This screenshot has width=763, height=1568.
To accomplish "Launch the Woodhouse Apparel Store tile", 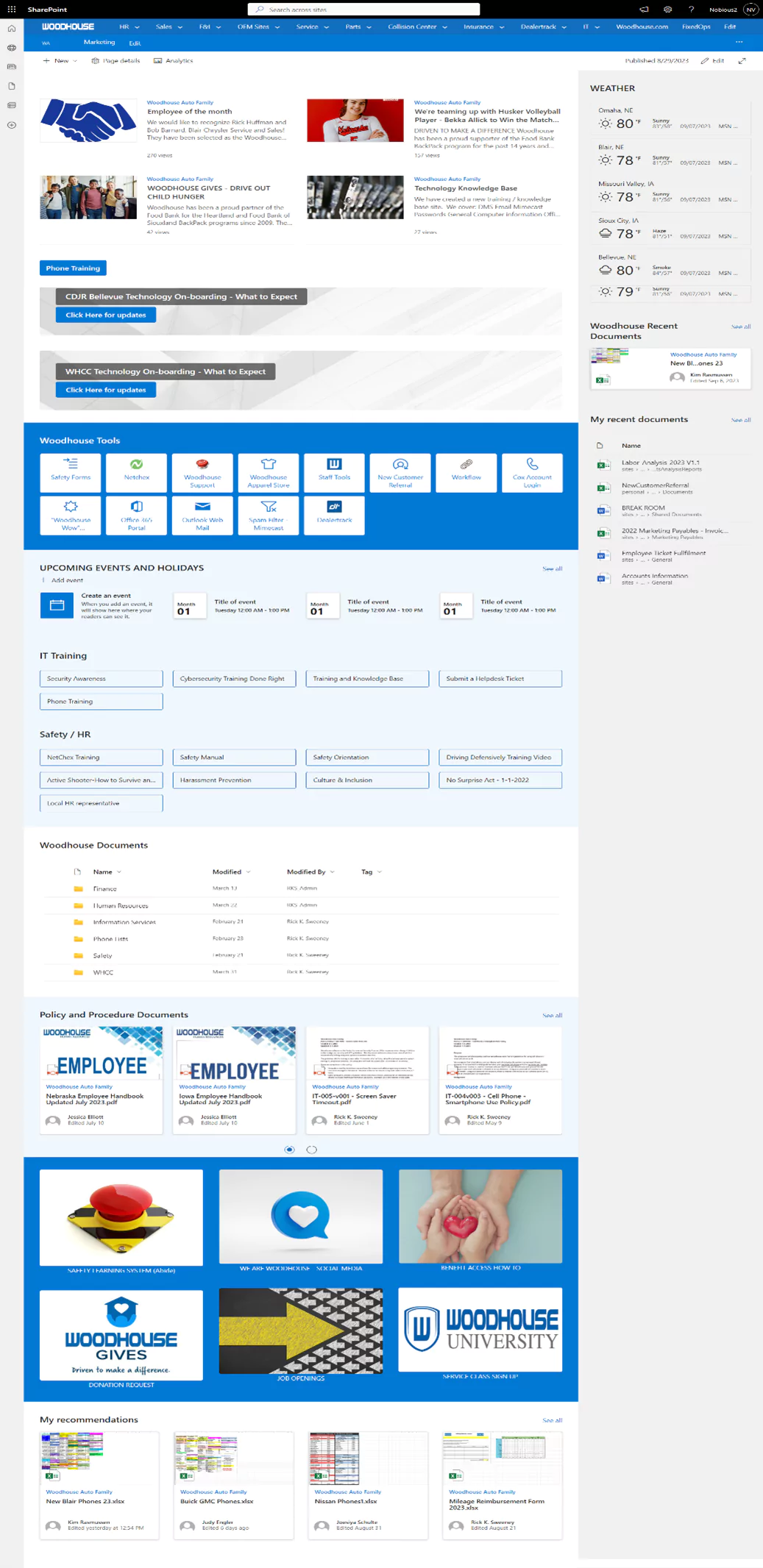I will point(269,471).
